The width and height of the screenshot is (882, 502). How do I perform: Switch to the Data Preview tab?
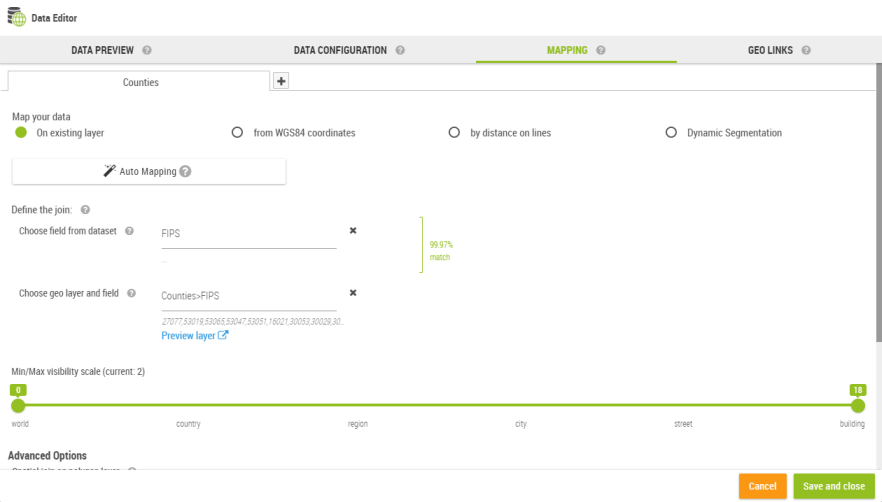click(x=102, y=50)
